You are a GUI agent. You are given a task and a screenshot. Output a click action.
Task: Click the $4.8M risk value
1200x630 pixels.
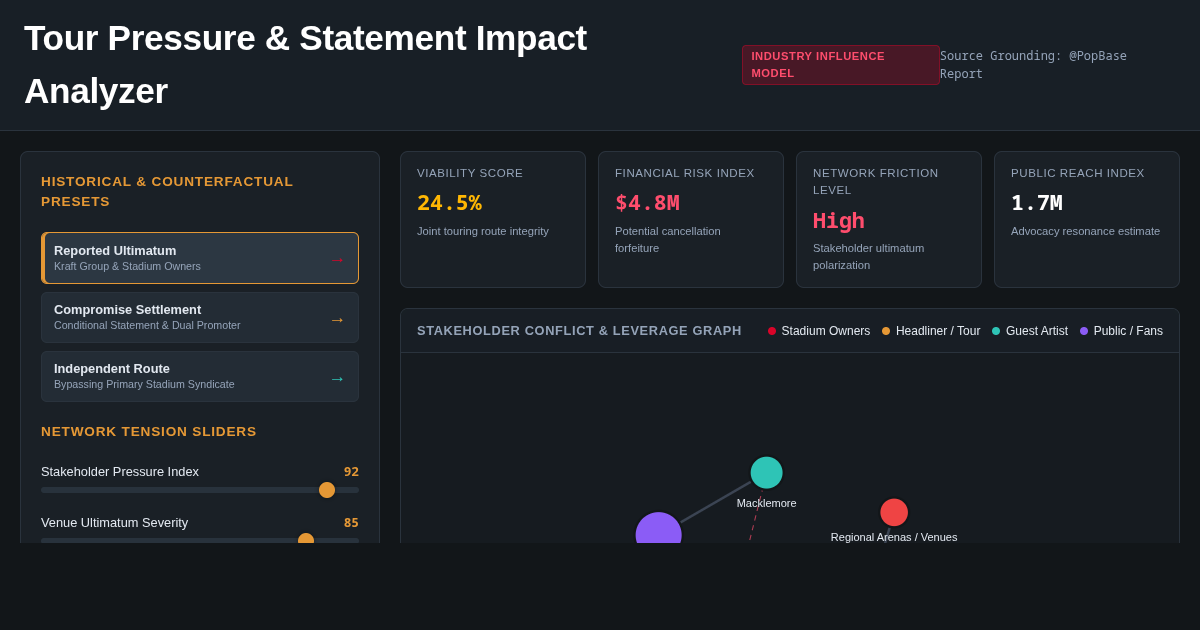(x=647, y=203)
